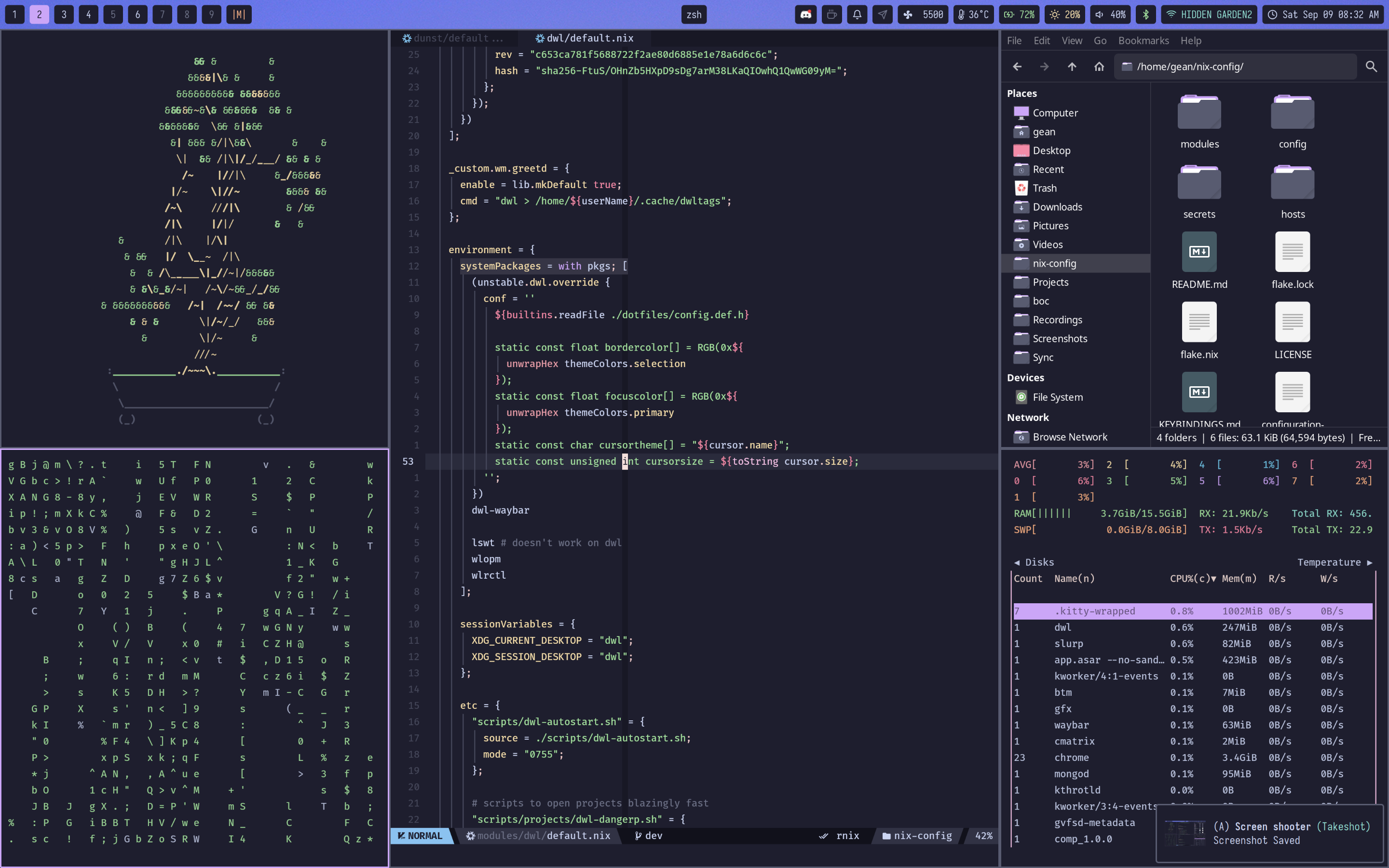This screenshot has height=868, width=1389.
Task: Click the volume 40% indicator
Action: pyautogui.click(x=1110, y=14)
